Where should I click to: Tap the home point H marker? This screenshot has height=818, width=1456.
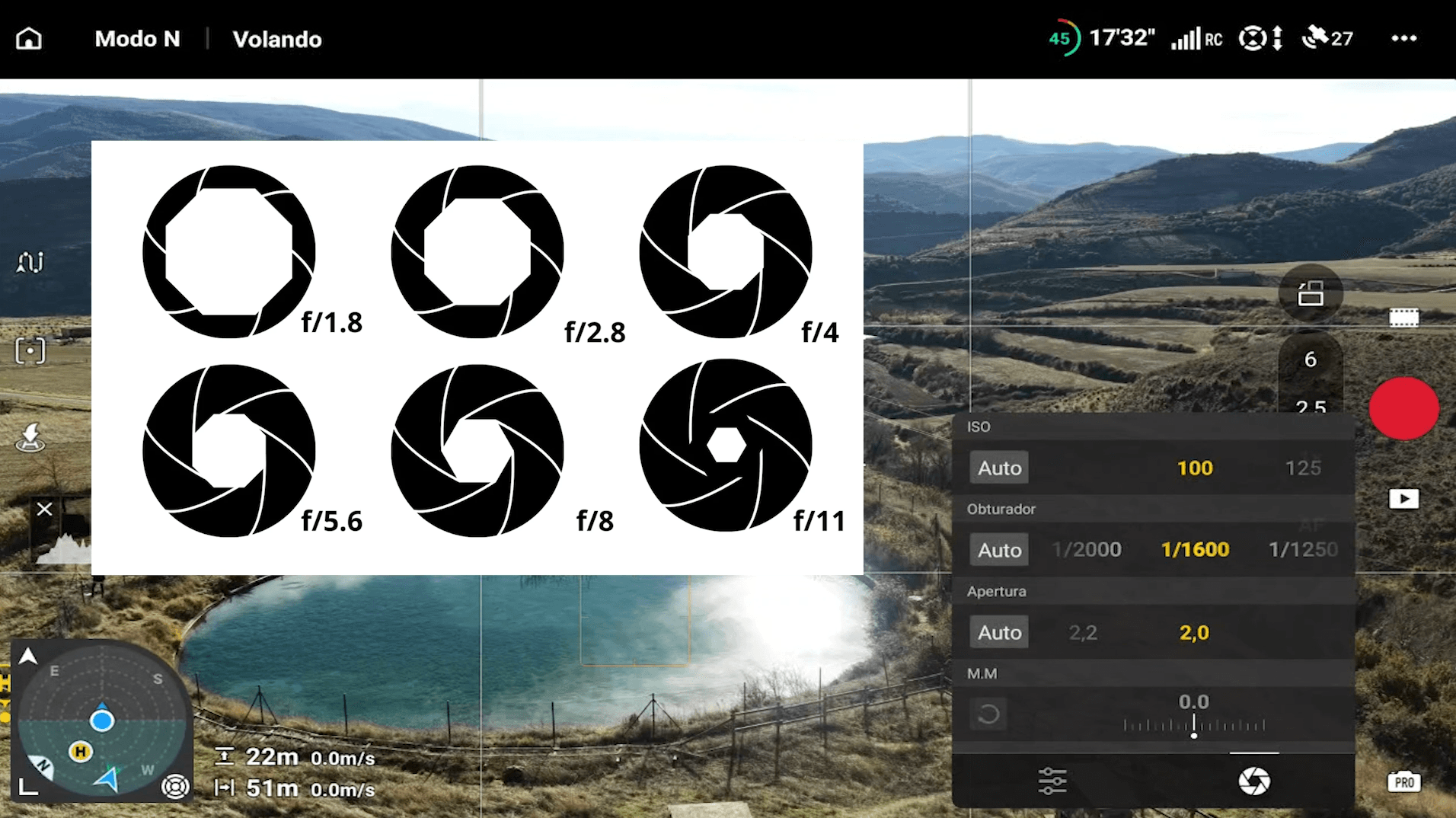(81, 752)
